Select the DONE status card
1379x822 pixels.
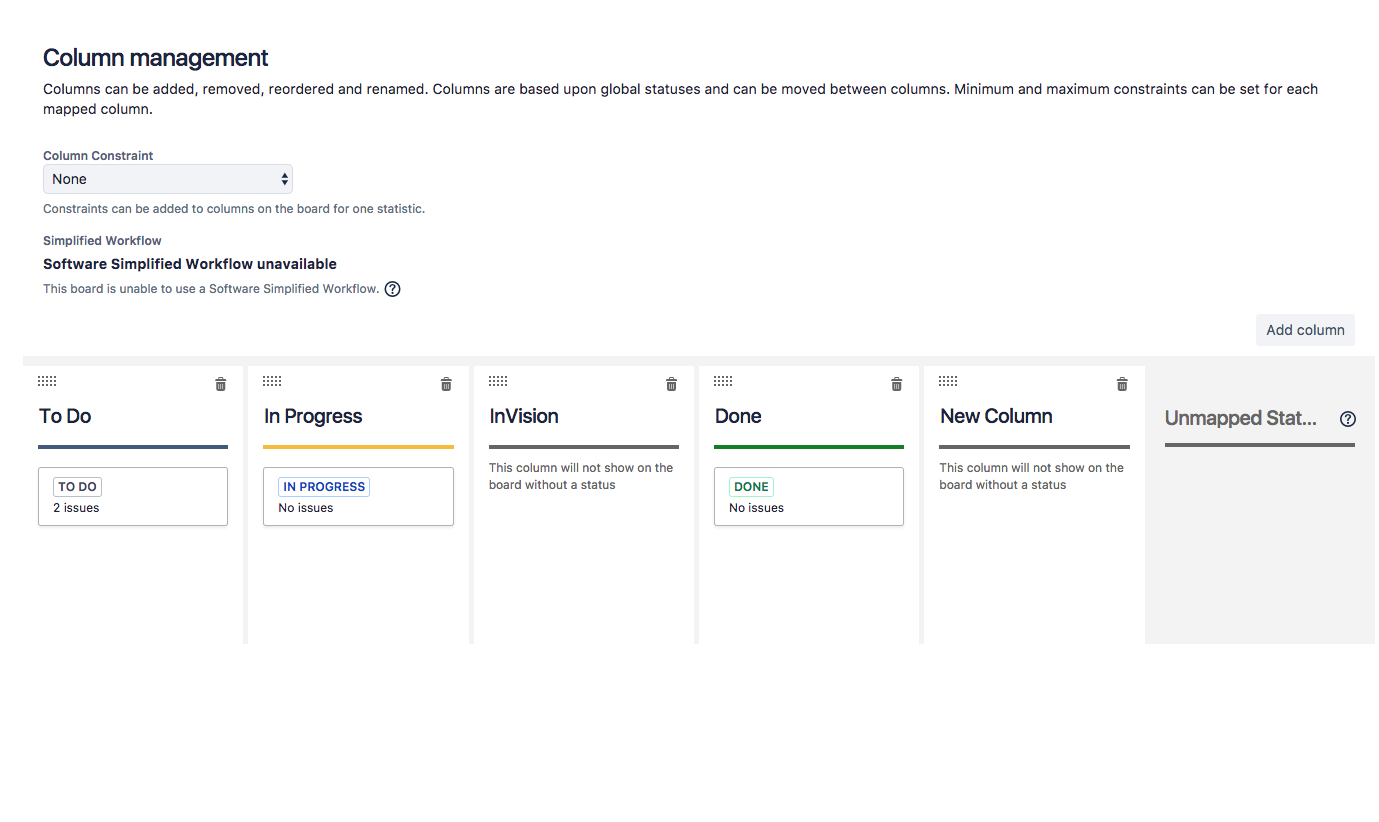point(809,496)
